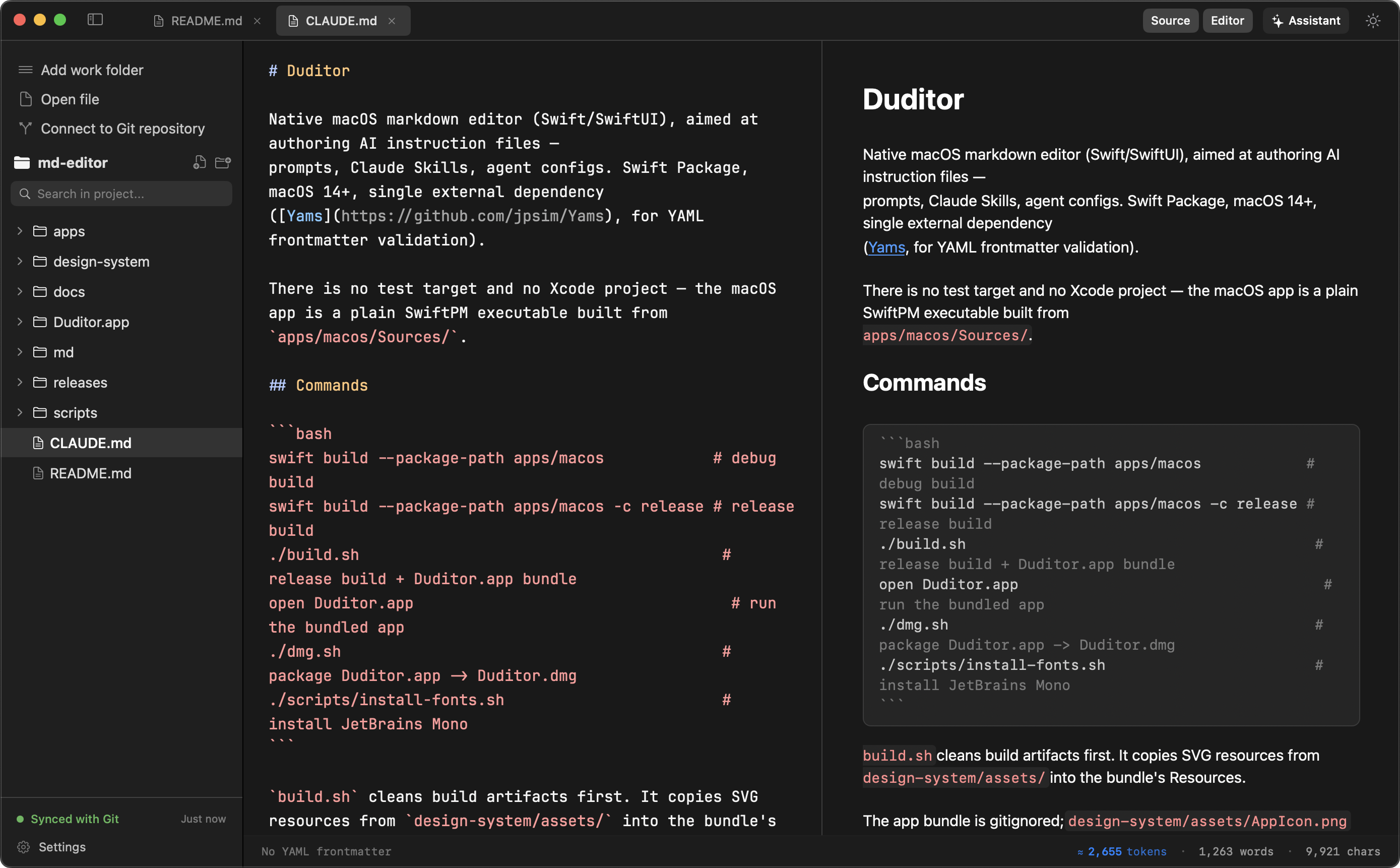Click apps/macos/Sources/ code in preview

point(945,335)
